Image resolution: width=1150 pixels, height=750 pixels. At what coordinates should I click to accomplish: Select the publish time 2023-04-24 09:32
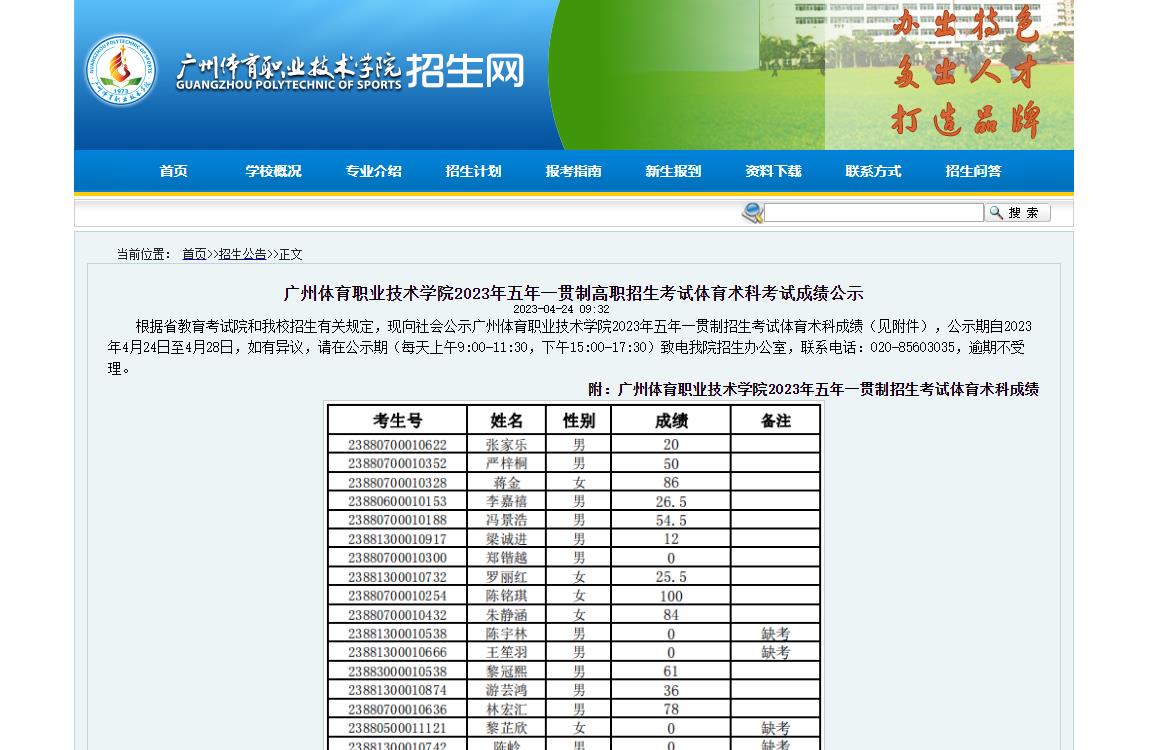(x=561, y=309)
